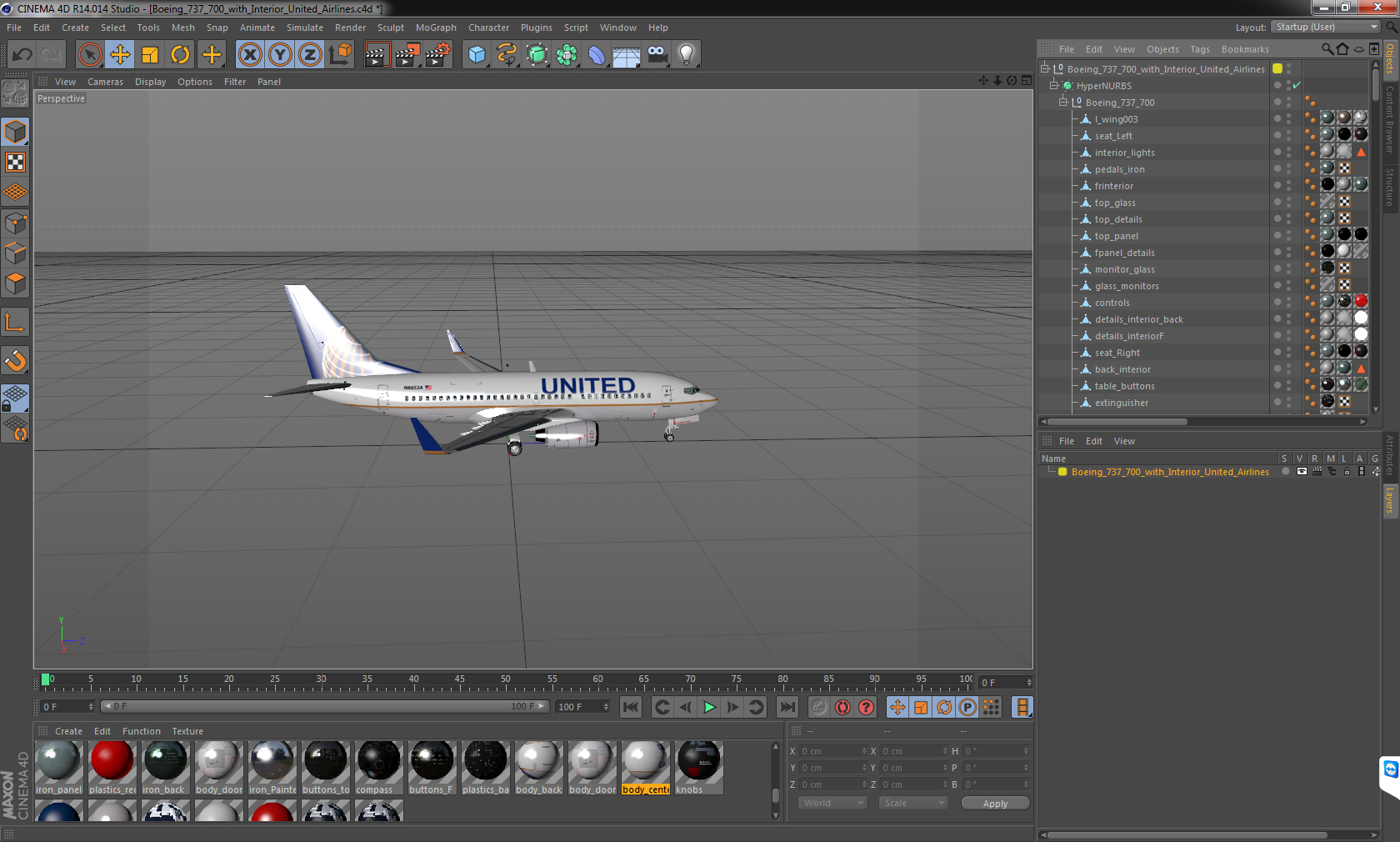Switch to Model mode

(x=15, y=132)
